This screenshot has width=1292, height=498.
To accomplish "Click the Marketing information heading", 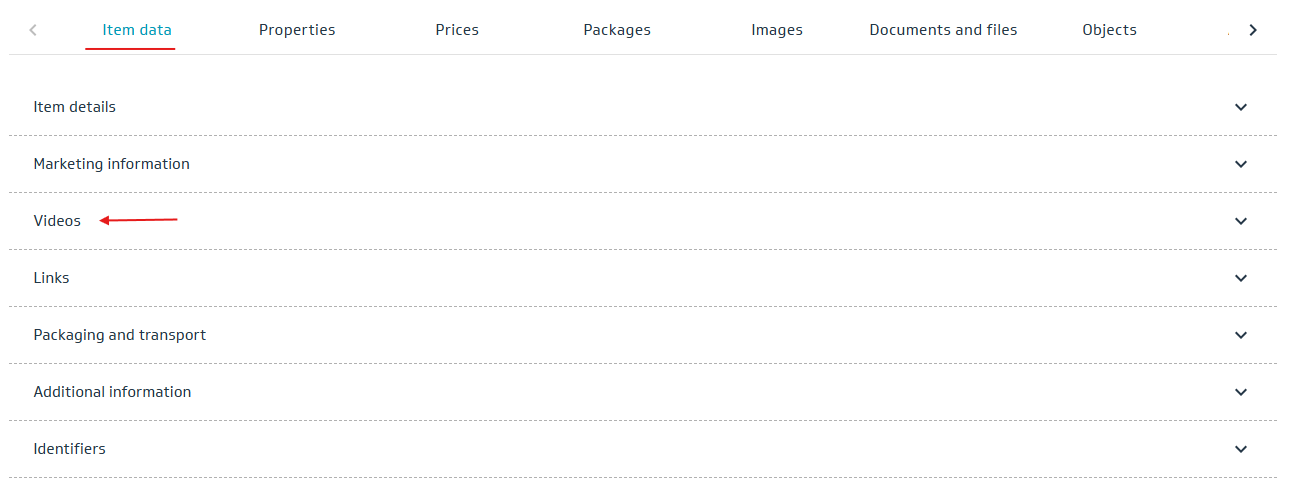I will pos(111,164).
